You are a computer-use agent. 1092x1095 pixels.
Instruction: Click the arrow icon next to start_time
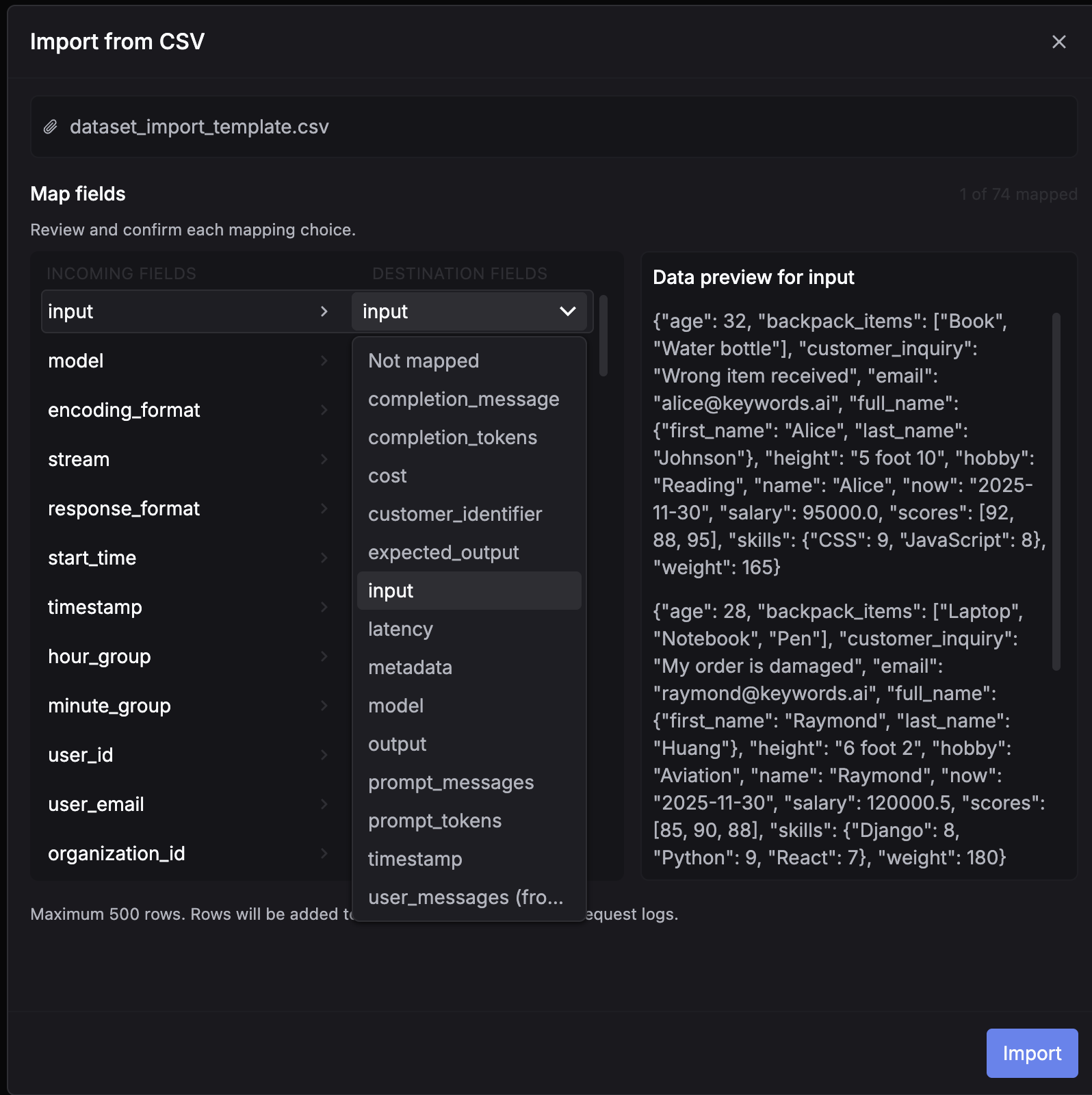pos(324,558)
